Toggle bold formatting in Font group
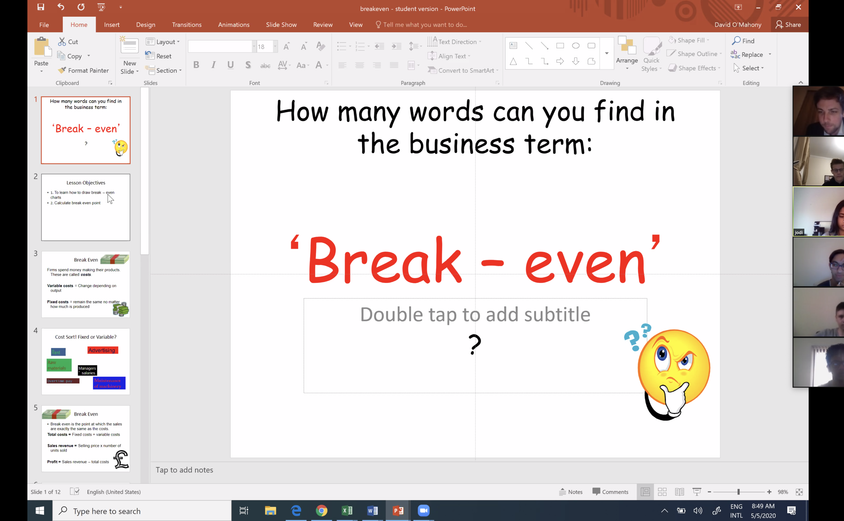Screen dimensions: 844x521 pos(196,65)
